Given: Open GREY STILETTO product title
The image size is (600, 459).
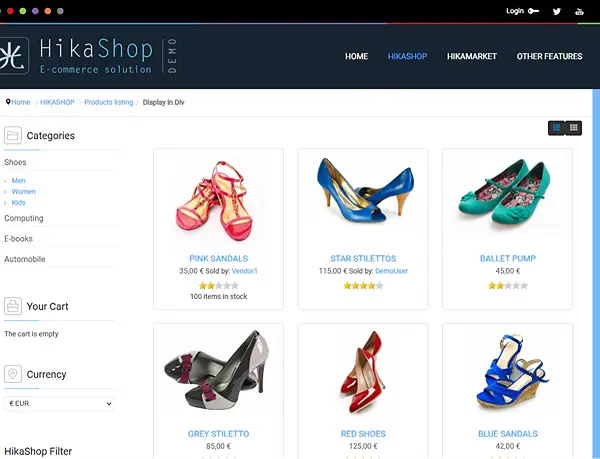Looking at the screenshot, I should (218, 434).
